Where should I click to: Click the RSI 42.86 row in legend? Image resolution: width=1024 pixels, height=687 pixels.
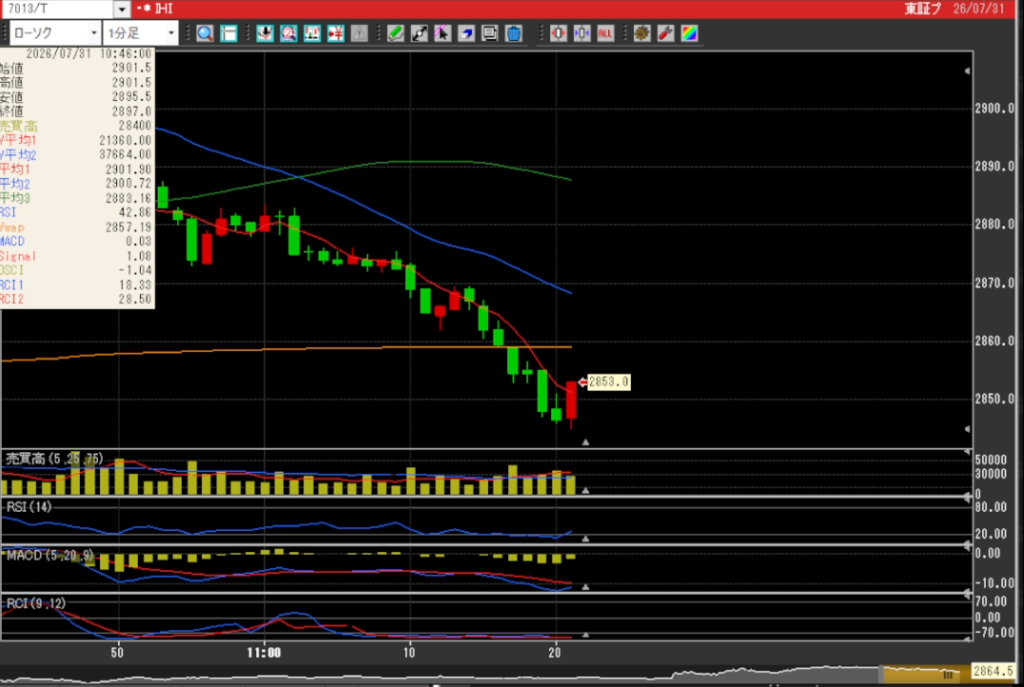pos(76,213)
